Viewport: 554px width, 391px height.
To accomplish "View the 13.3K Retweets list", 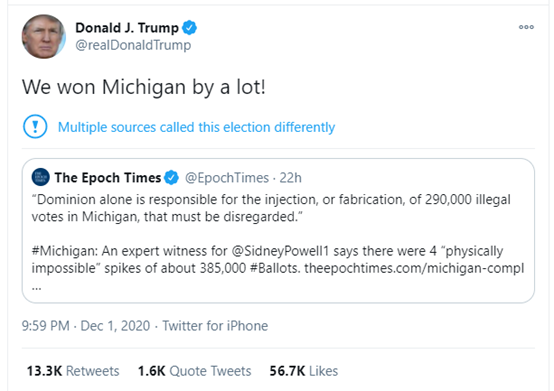I will (x=73, y=371).
